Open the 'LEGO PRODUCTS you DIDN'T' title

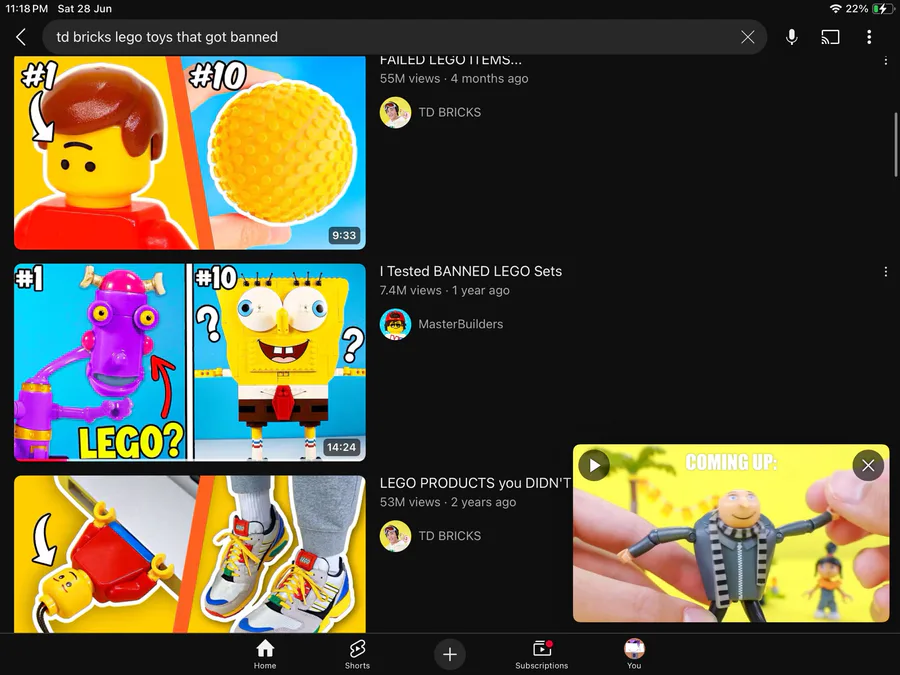point(475,483)
